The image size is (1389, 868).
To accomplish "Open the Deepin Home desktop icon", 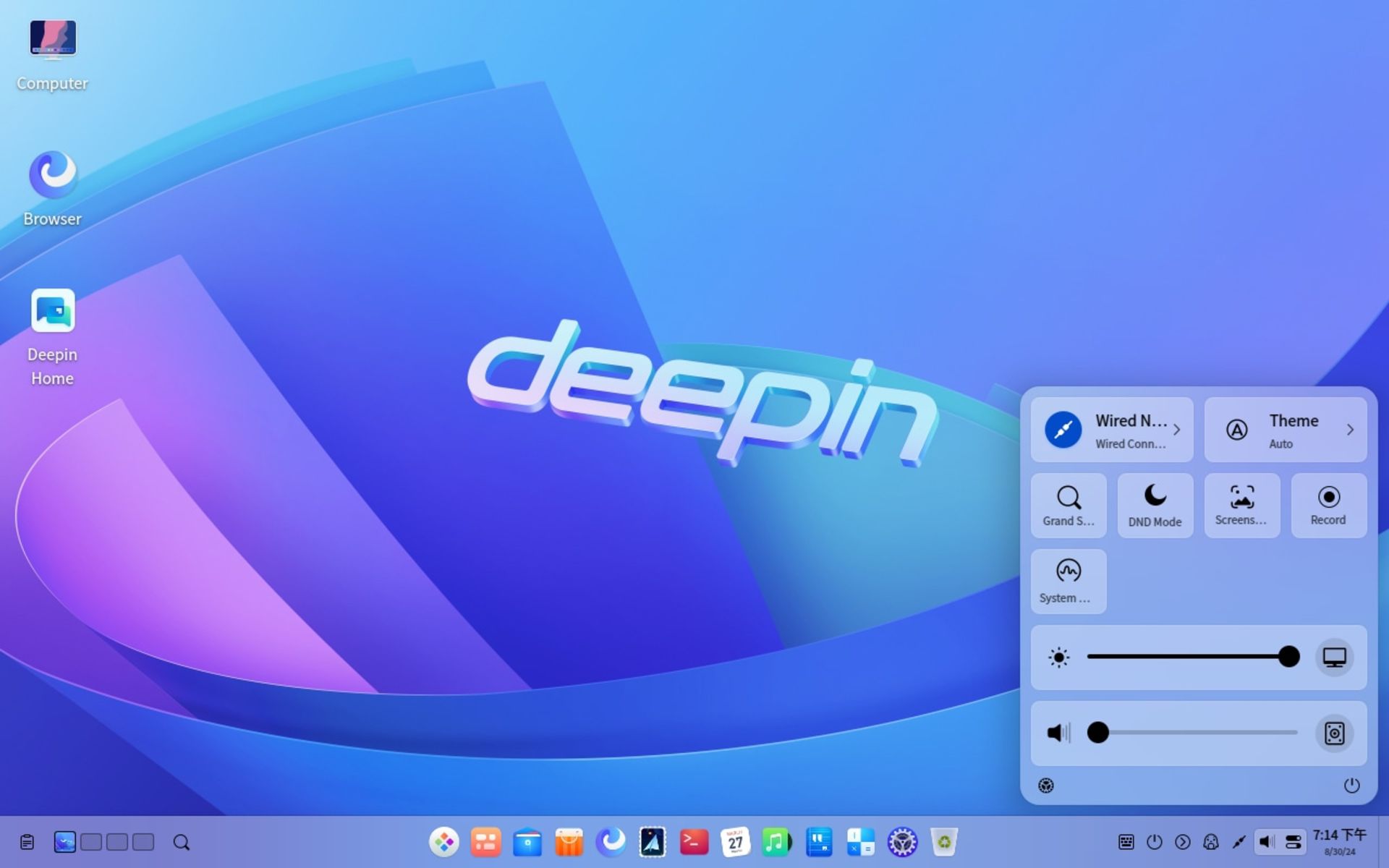I will coord(52,337).
